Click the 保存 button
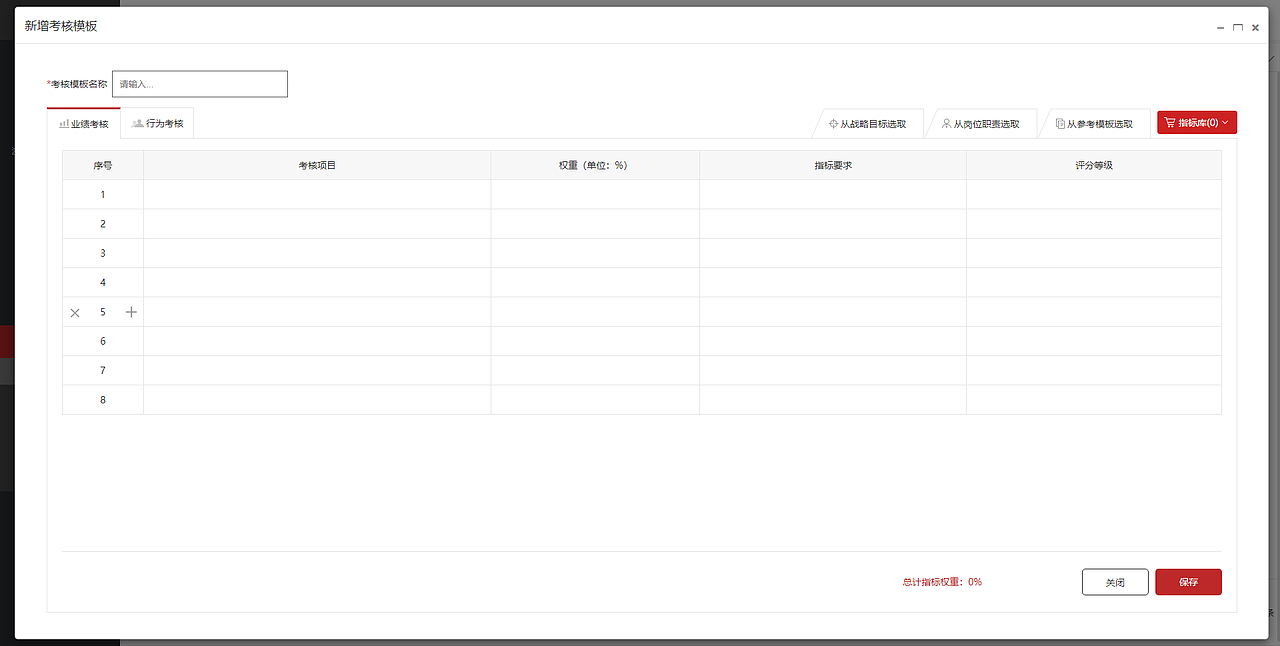Image resolution: width=1280 pixels, height=646 pixels. (1188, 582)
